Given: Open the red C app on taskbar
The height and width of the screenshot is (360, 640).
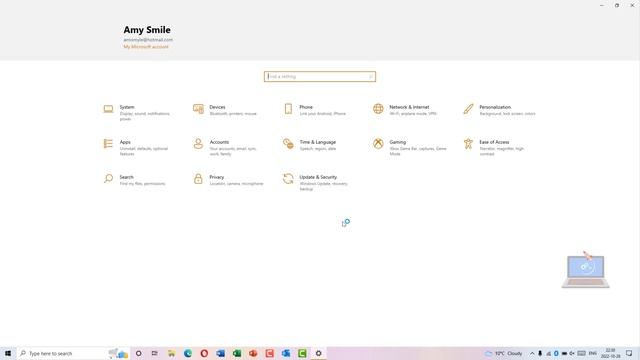Looking at the screenshot, I should click(x=269, y=353).
